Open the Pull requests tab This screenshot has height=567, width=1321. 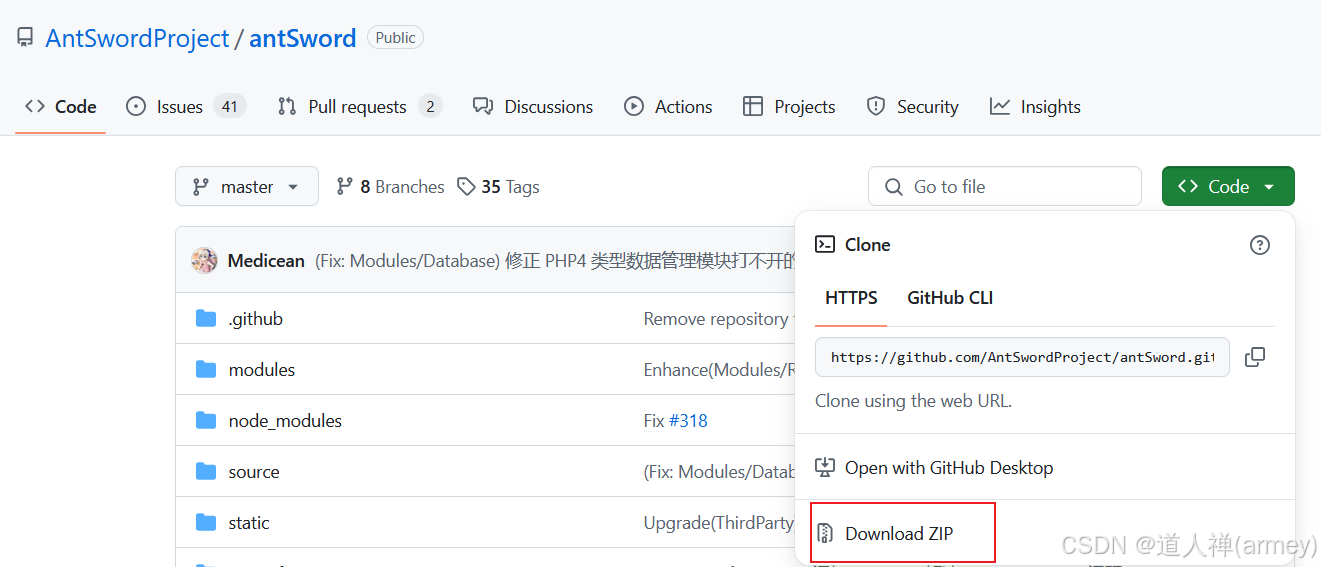coord(360,106)
